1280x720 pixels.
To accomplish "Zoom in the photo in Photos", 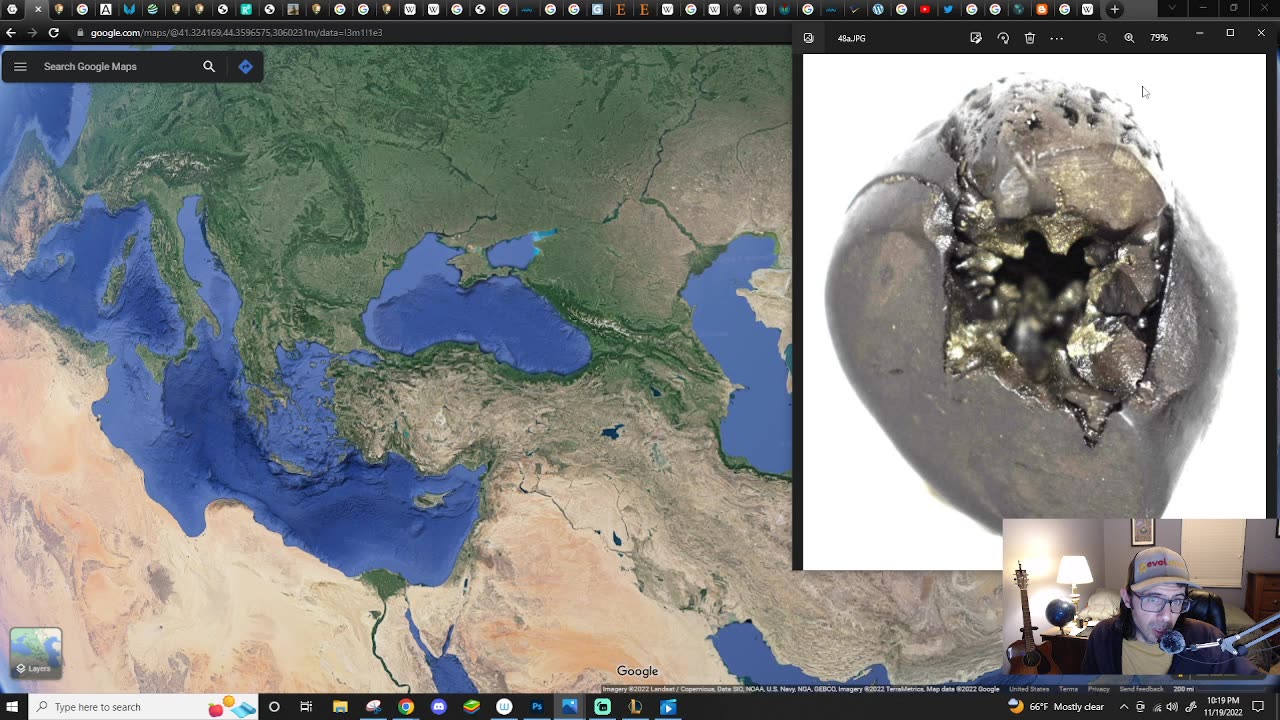I will click(1129, 38).
